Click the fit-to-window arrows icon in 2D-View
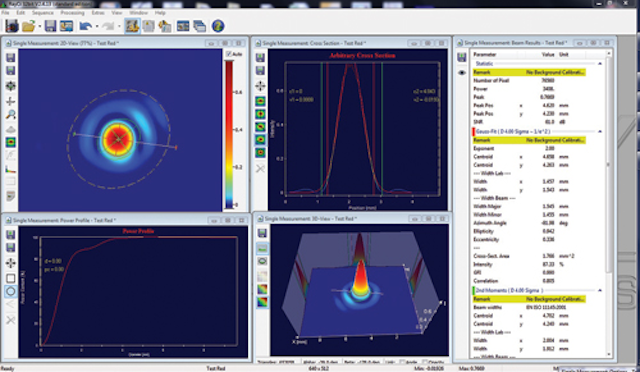This screenshot has height=372, width=640. tap(11, 86)
